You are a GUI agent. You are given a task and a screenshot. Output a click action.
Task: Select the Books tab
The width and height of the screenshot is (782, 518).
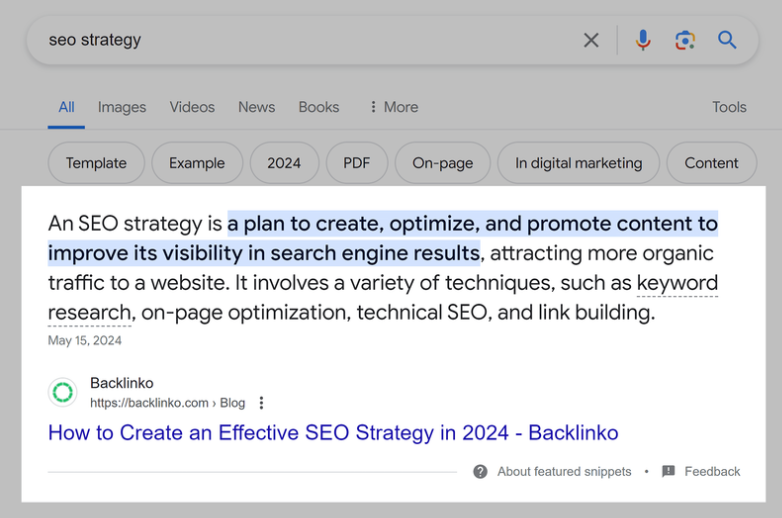click(318, 107)
